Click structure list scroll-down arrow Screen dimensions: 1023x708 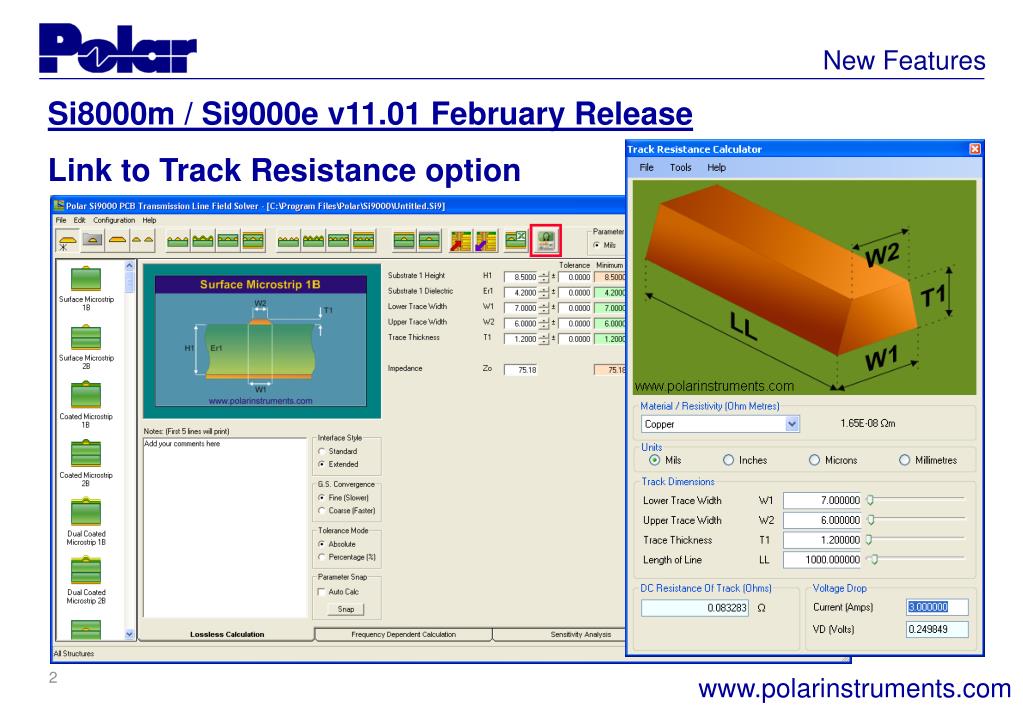point(129,634)
